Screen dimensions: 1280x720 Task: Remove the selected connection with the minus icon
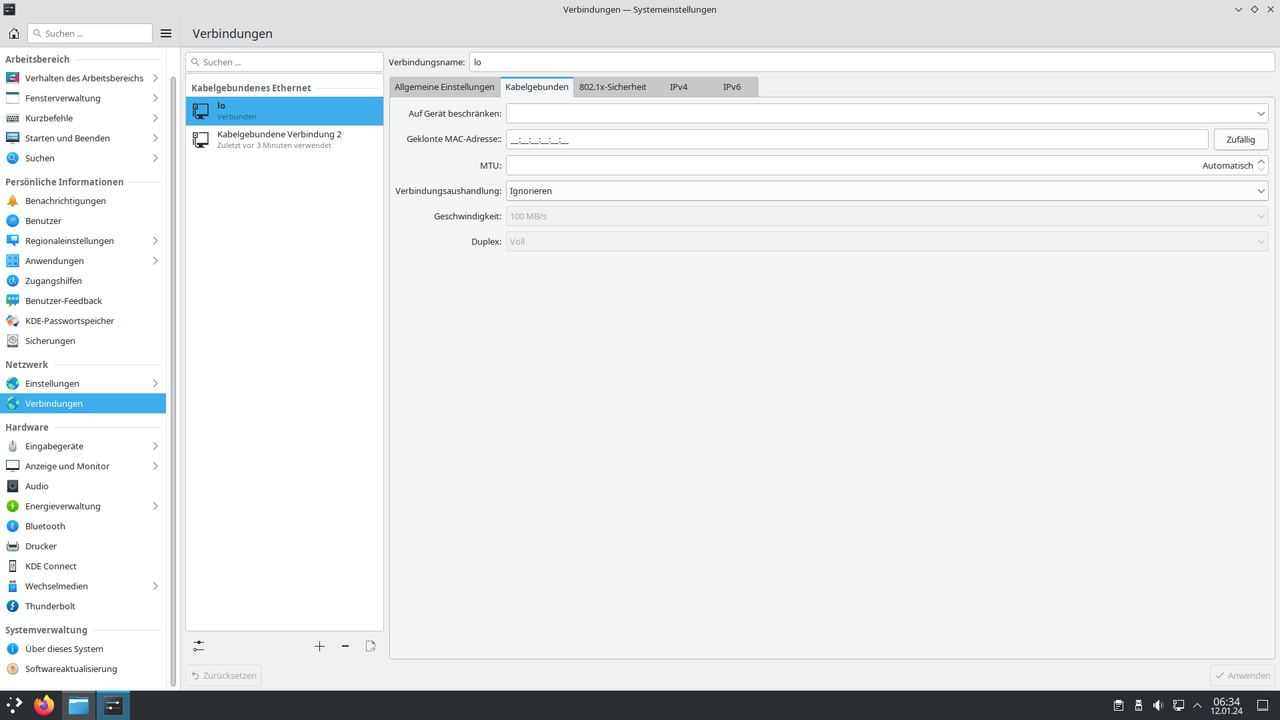345,646
